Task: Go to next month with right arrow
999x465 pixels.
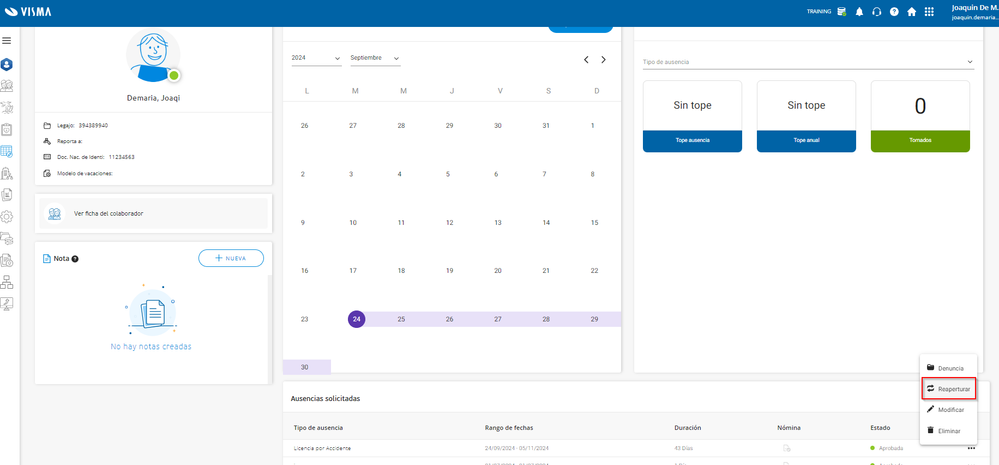Action: (x=603, y=60)
